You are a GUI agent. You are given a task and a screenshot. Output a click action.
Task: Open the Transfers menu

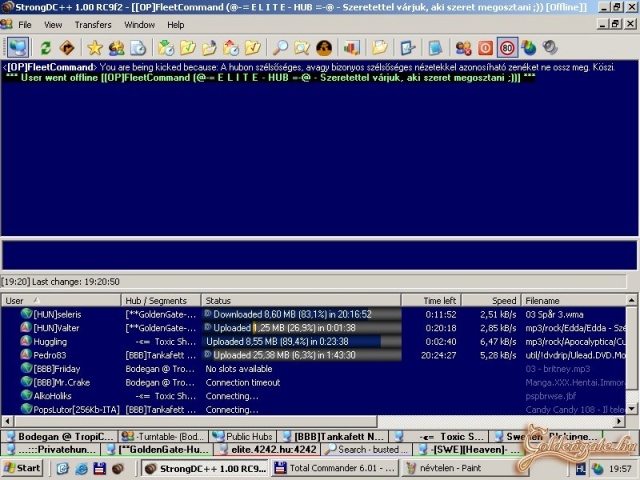[x=93, y=24]
